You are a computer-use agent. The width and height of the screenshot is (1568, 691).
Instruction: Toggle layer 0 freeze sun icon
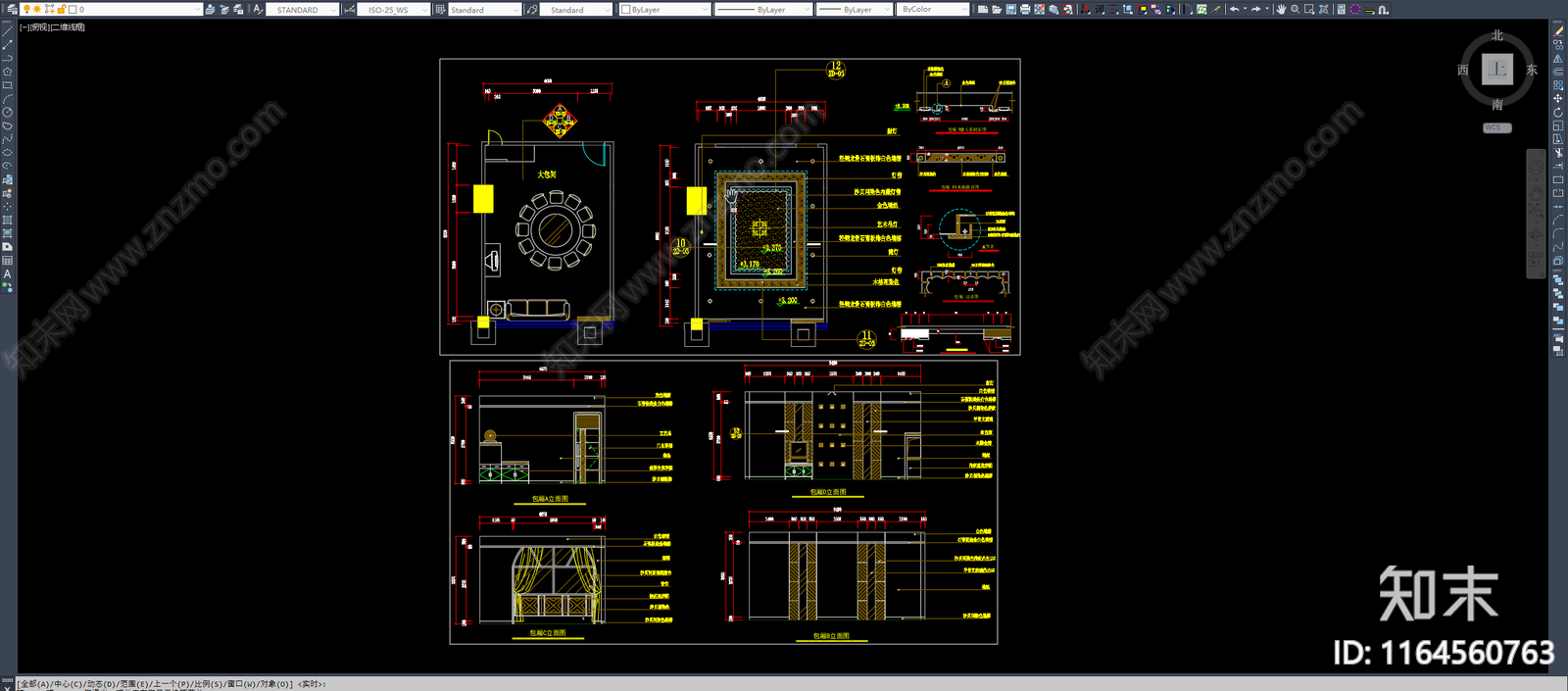click(38, 9)
